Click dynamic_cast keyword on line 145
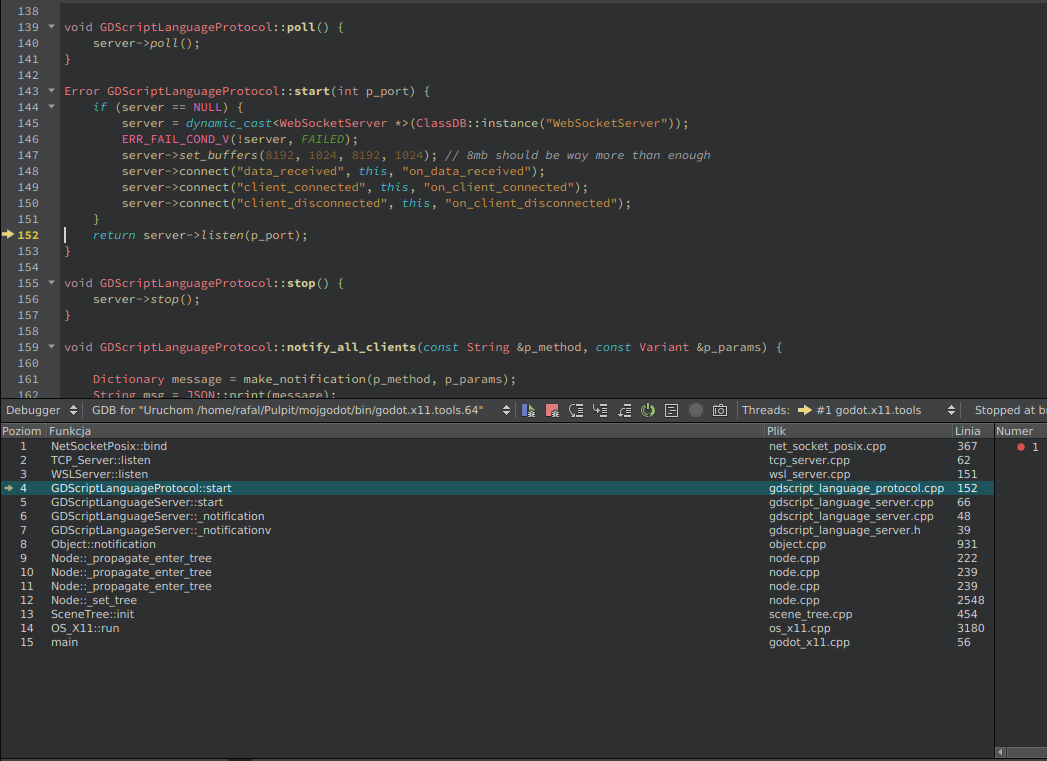This screenshot has width=1047, height=761. 229,123
